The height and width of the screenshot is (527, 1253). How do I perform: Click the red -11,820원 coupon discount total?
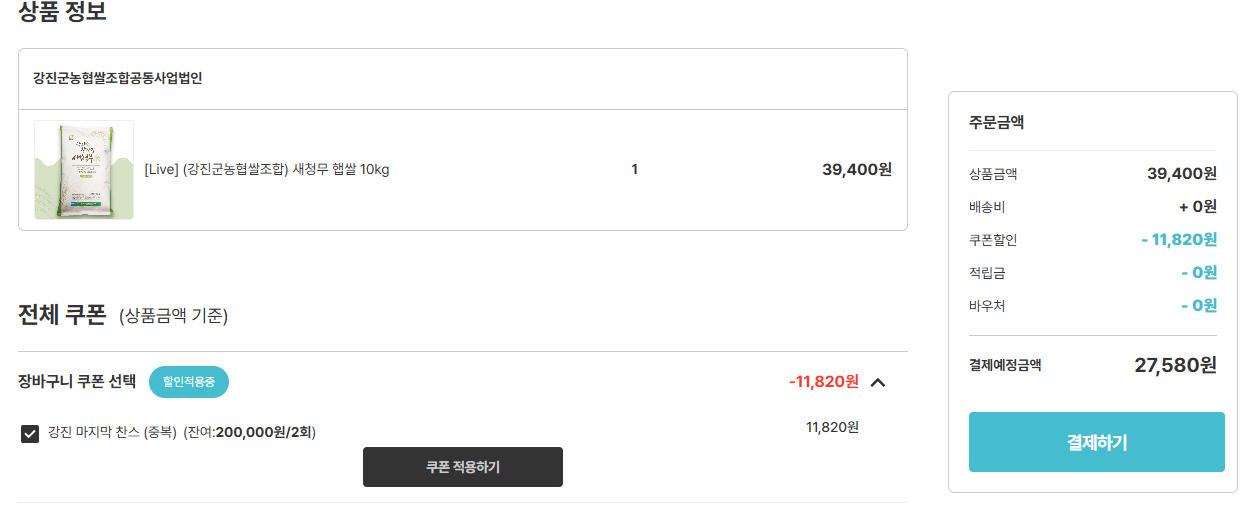(823, 381)
